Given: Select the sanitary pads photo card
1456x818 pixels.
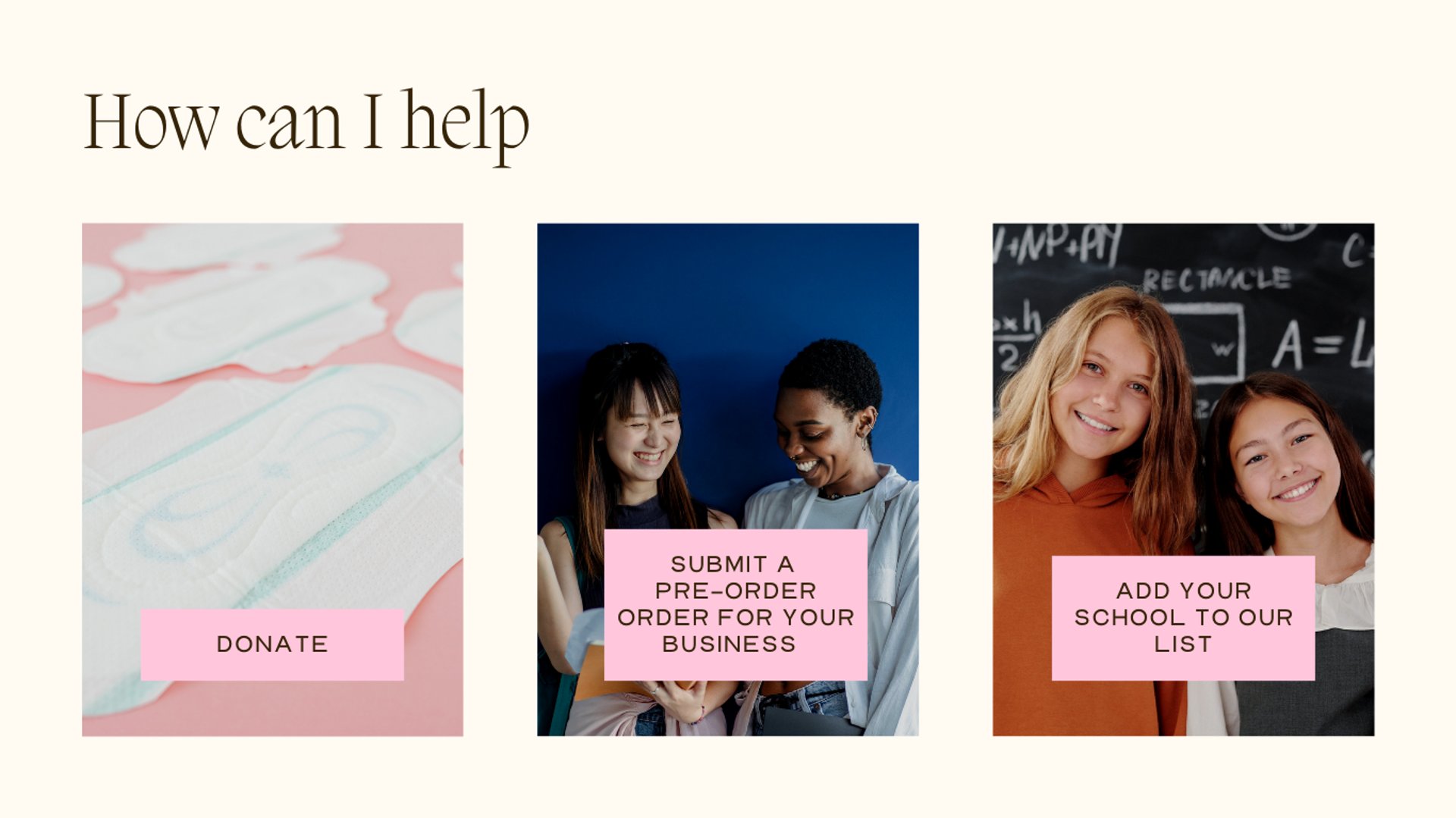Looking at the screenshot, I should (x=272, y=479).
